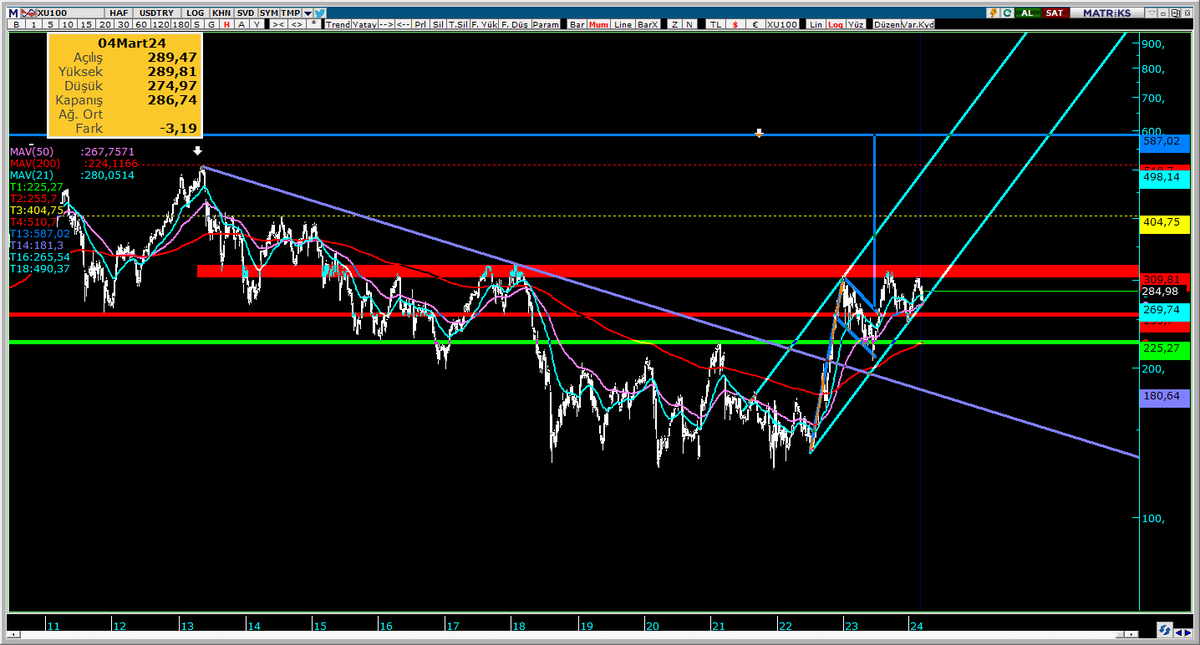This screenshot has height=645, width=1200.
Task: Set period to 15 minutes
Action: click(x=87, y=24)
